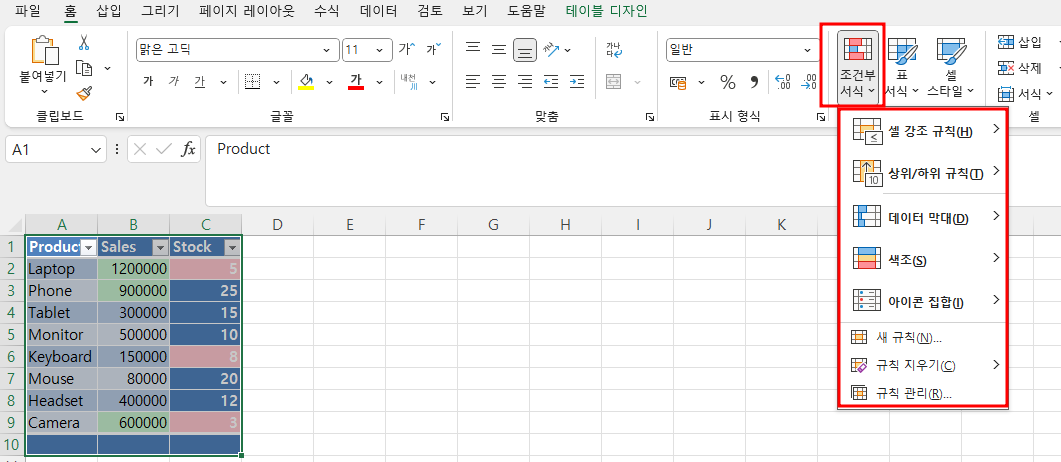This screenshot has height=462, width=1061.
Task: Click increase decimal icon
Action: point(782,83)
